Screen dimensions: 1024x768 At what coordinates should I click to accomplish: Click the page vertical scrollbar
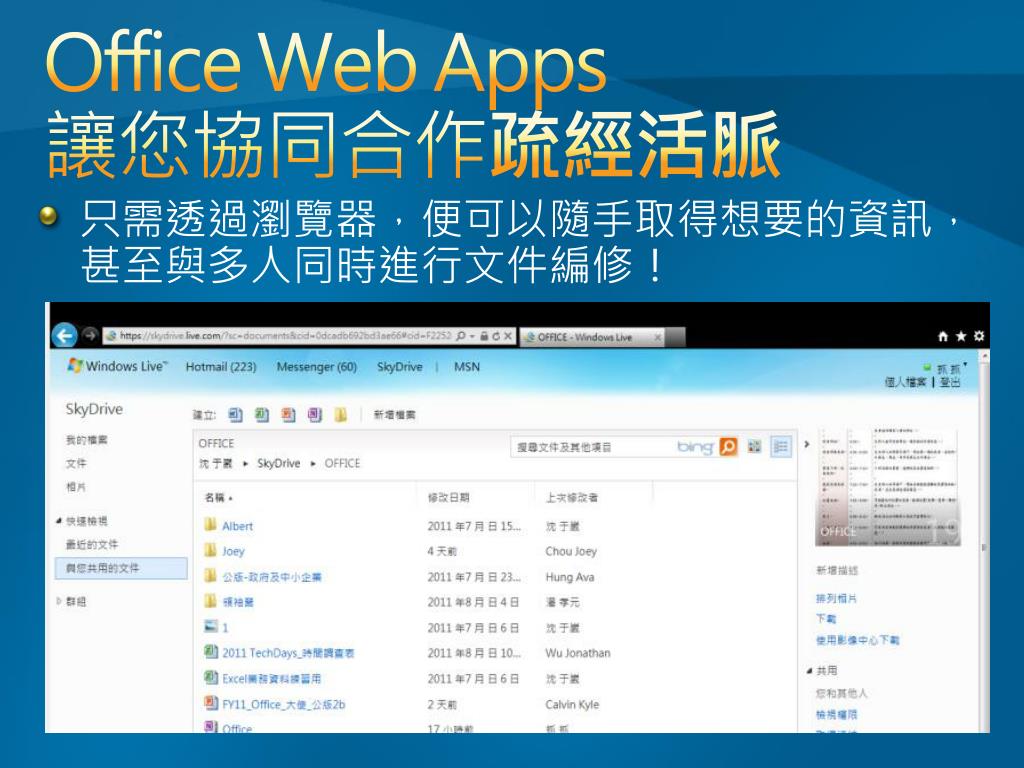(984, 541)
